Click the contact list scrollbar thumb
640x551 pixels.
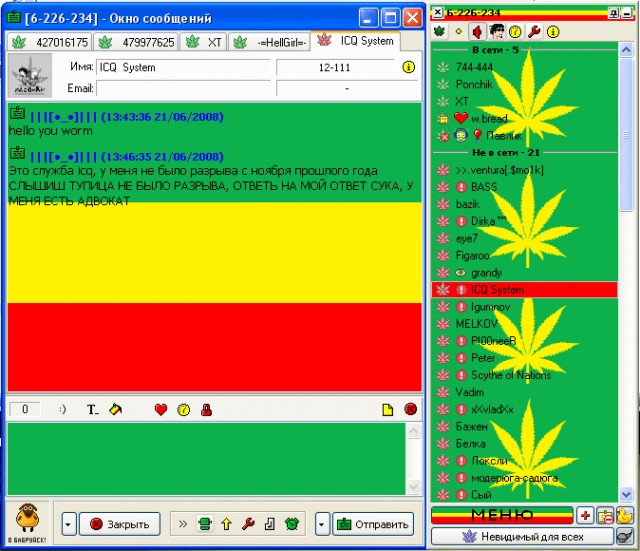[x=626, y=135]
